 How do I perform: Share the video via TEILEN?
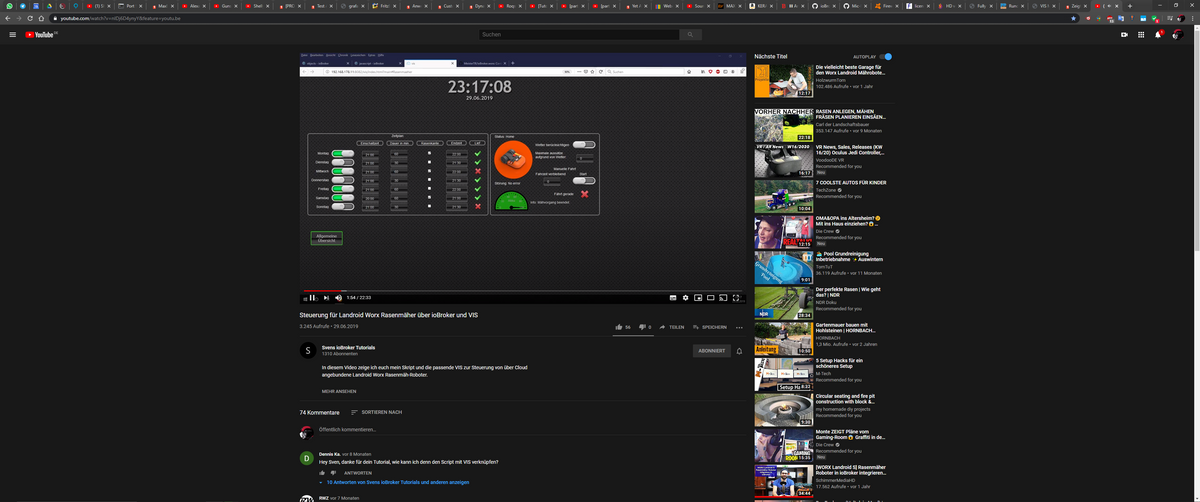(x=672, y=327)
